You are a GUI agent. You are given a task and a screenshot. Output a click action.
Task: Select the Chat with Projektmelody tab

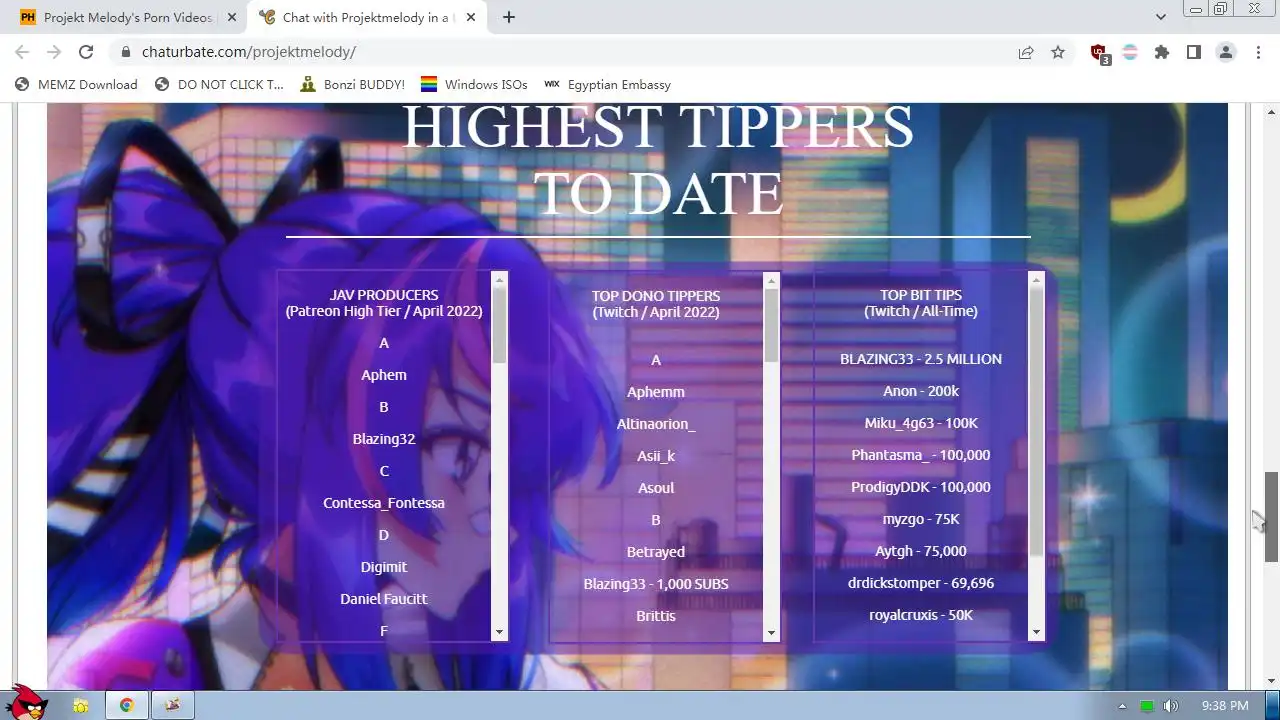[365, 17]
